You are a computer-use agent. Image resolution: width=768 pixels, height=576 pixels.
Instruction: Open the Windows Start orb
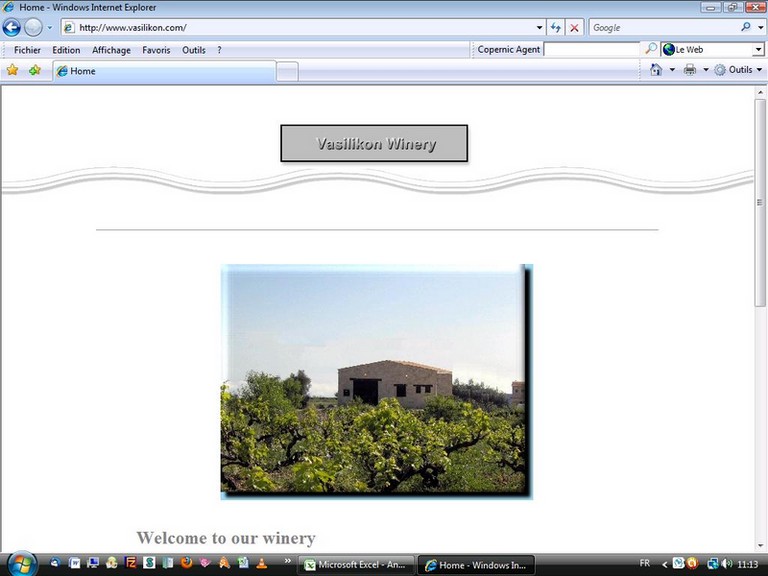21,564
